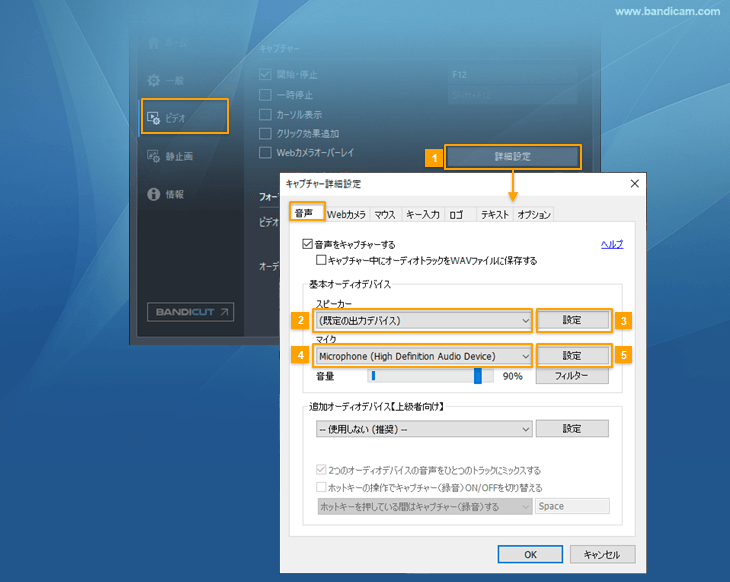Open the ホーム section in Bandicam sidebar
Image resolution: width=730 pixels, height=582 pixels.
click(x=168, y=43)
